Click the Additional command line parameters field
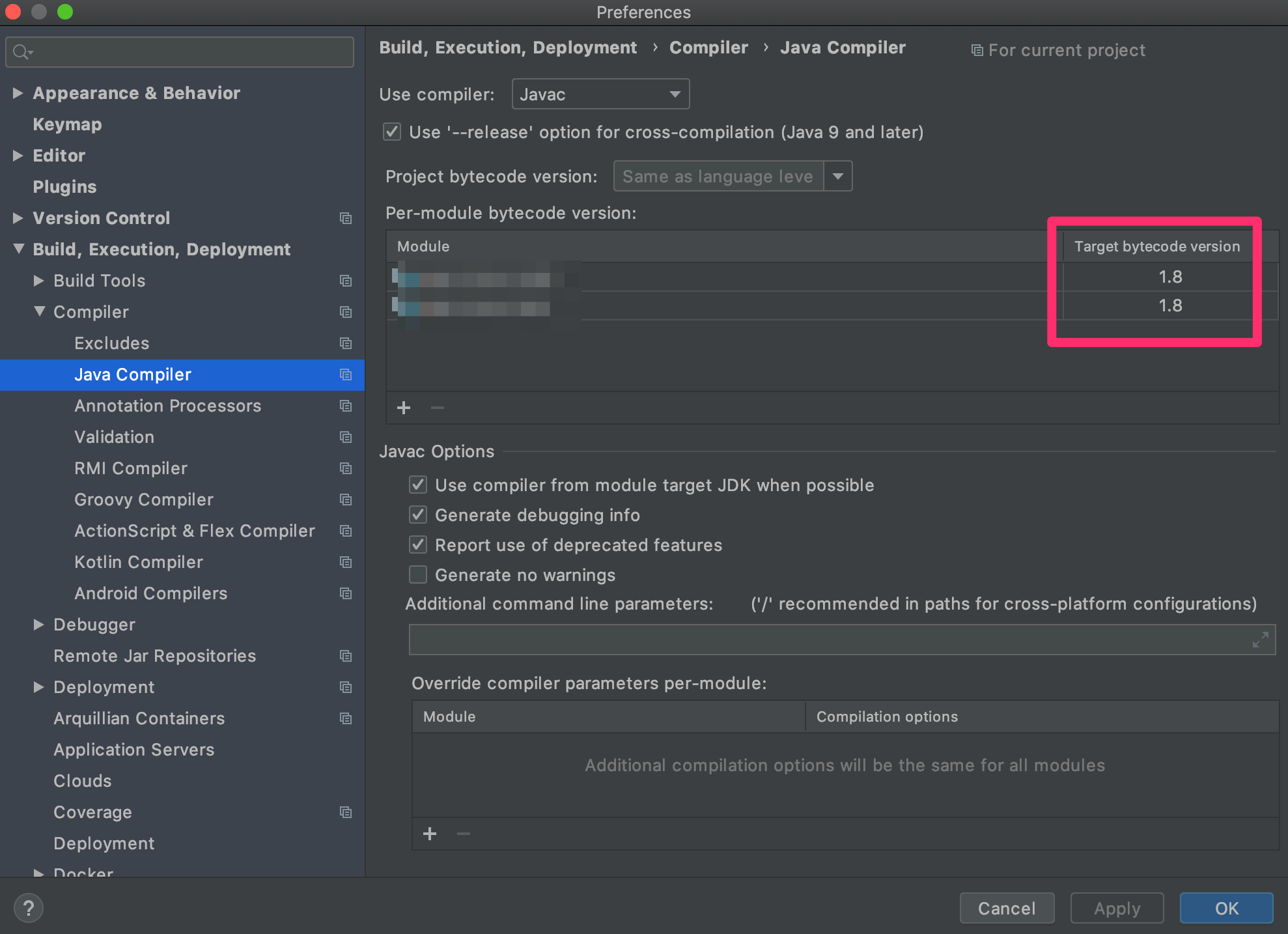Screen dimensions: 1288x934 point(827,640)
